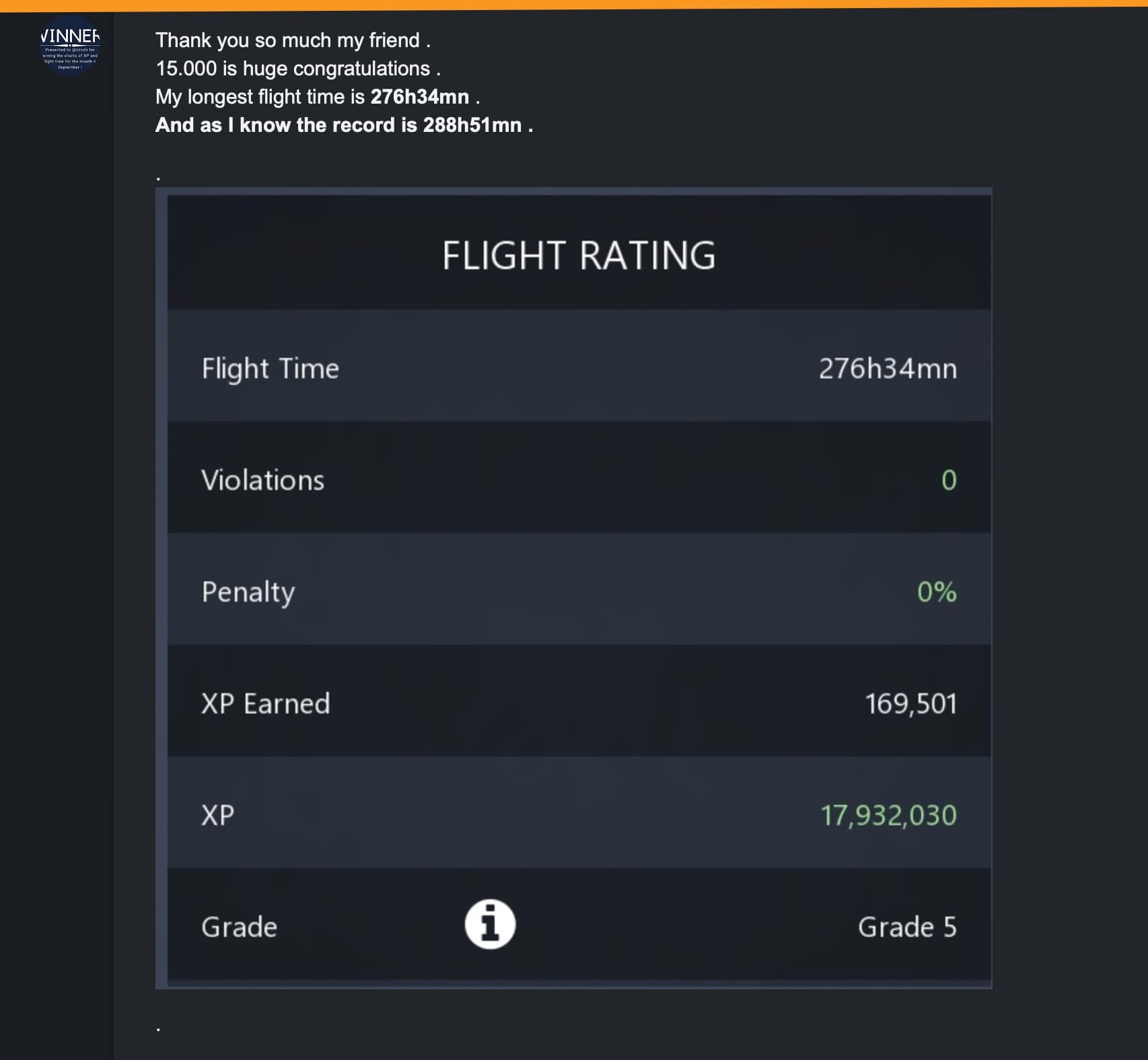Click '15.000 is huge congratulations' line
The width and height of the screenshot is (1148, 1060).
(298, 69)
